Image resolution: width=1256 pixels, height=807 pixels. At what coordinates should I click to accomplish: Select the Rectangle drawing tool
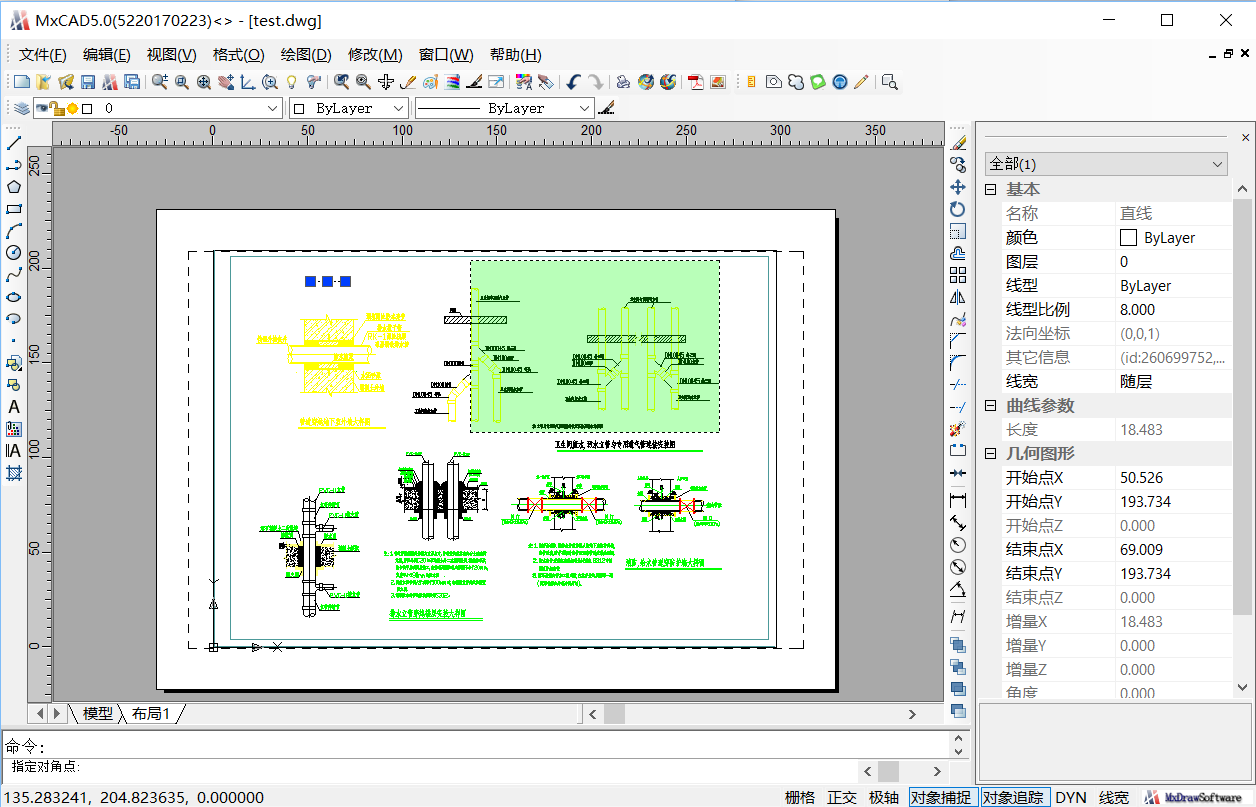click(14, 209)
